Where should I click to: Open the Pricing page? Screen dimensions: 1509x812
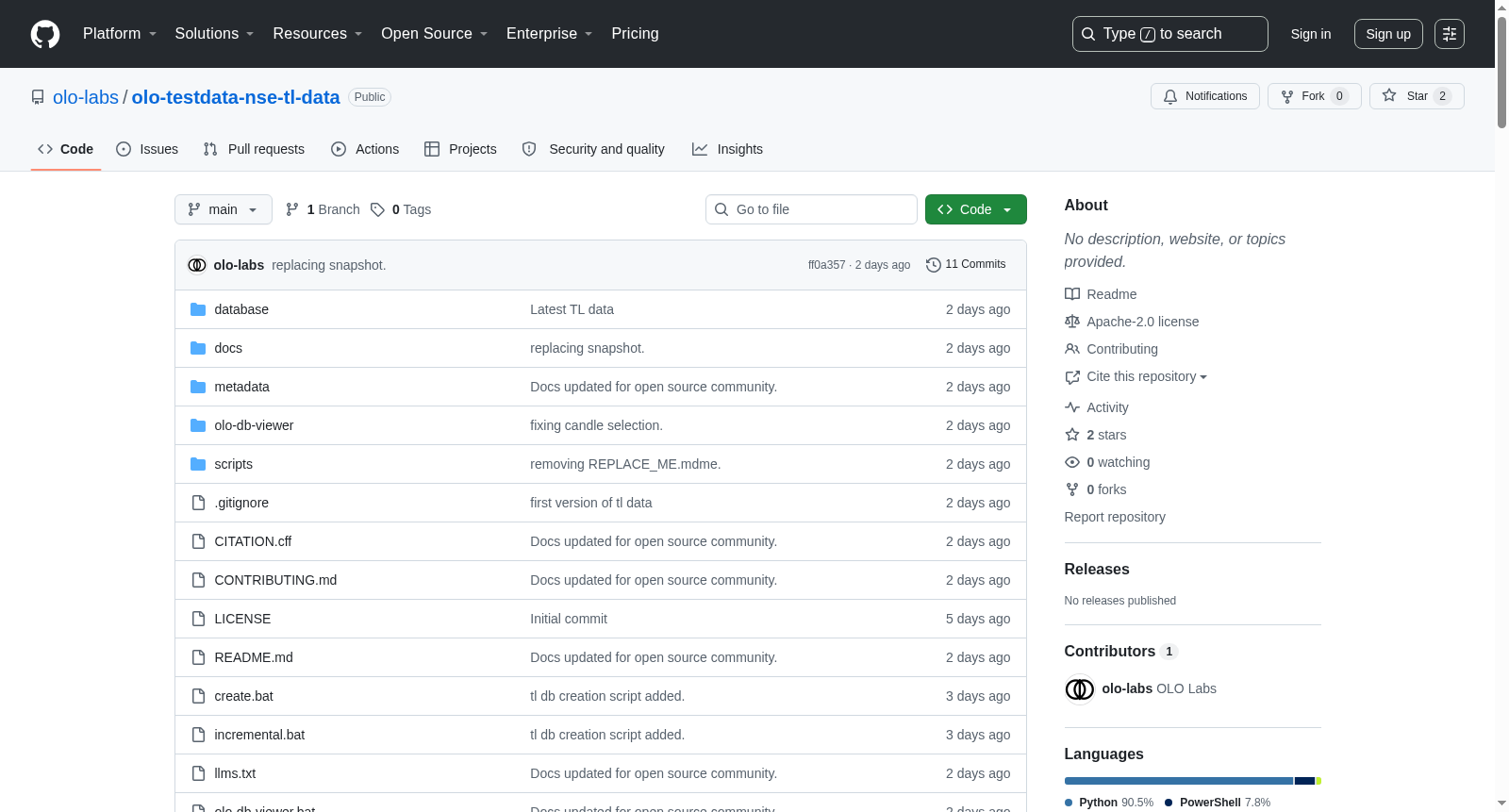click(635, 34)
